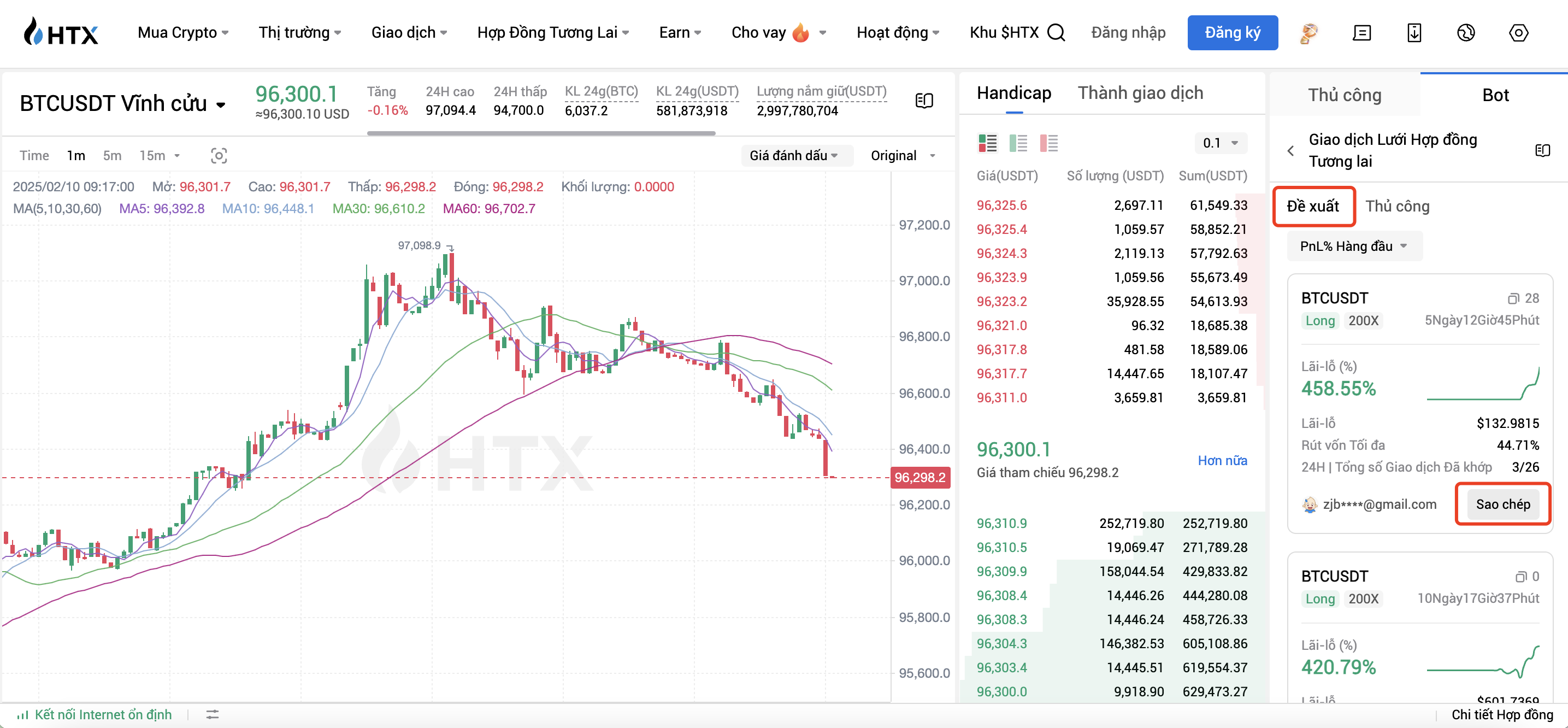
Task: Click the 420.79% profit sparkline chart
Action: pos(1483,662)
